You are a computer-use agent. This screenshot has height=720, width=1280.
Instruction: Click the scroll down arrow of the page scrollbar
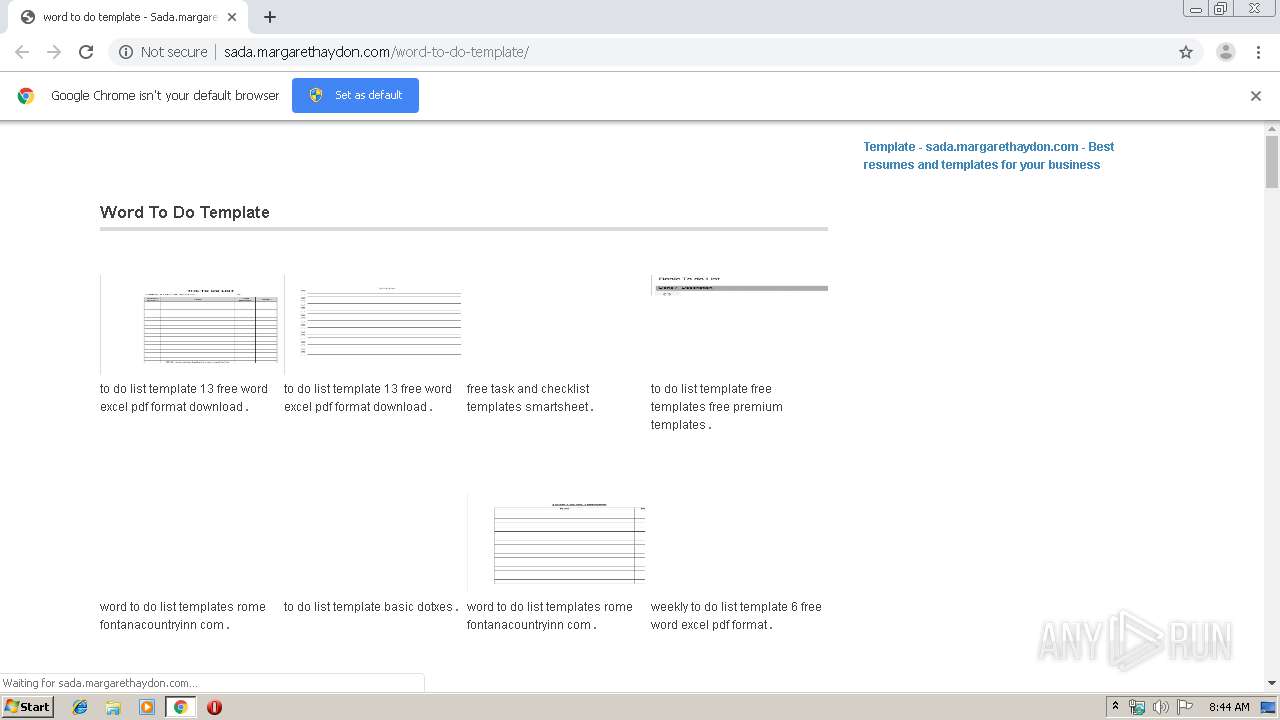[1272, 683]
